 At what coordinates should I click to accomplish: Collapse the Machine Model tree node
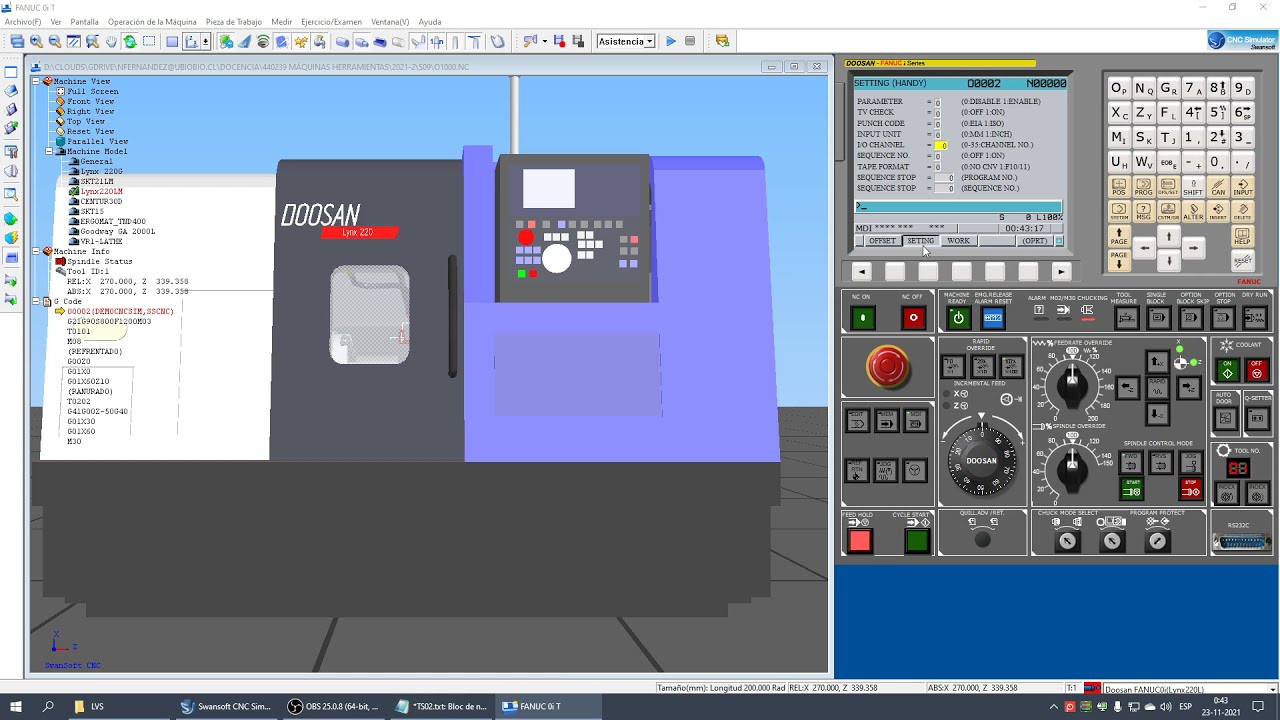point(47,151)
